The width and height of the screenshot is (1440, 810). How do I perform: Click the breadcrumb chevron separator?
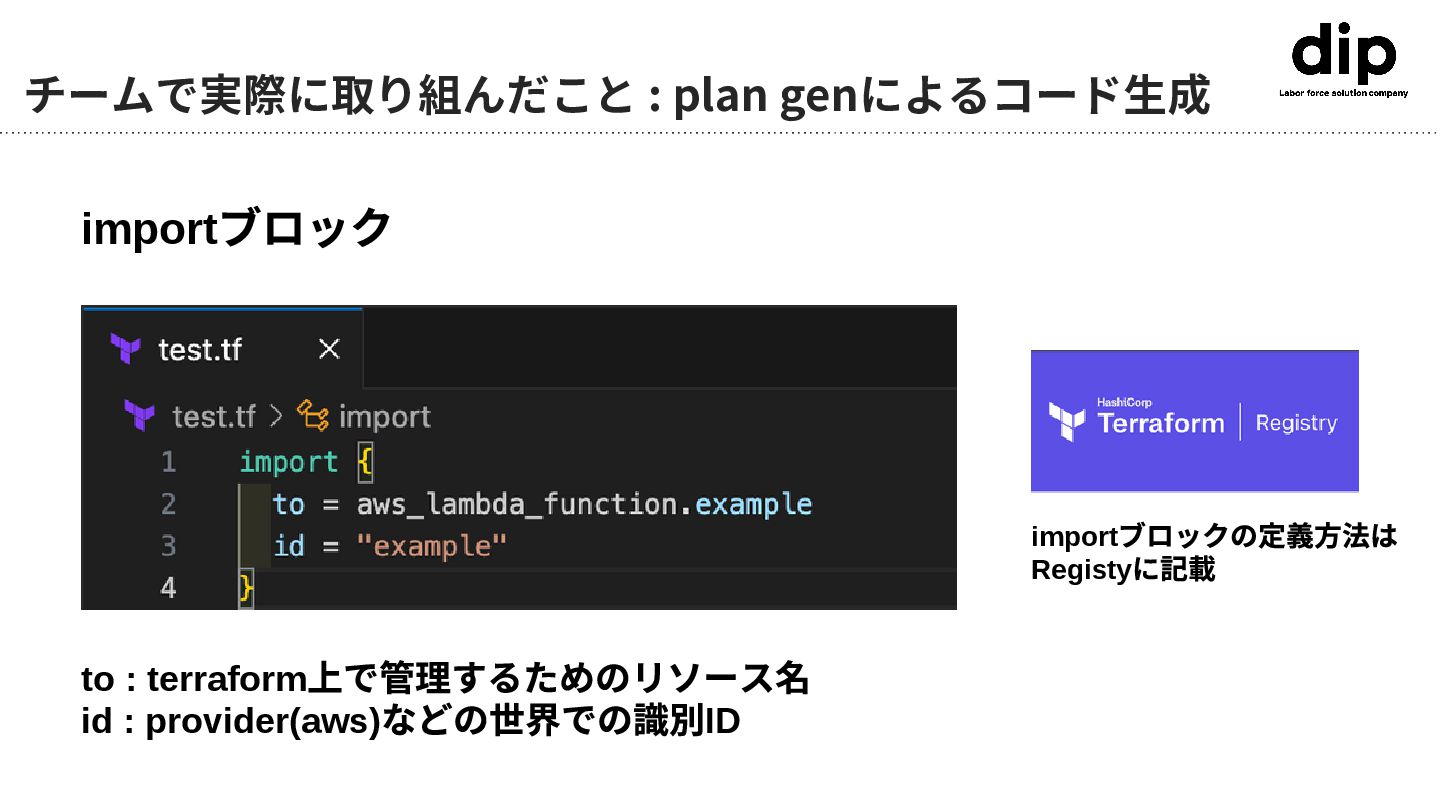coord(276,416)
